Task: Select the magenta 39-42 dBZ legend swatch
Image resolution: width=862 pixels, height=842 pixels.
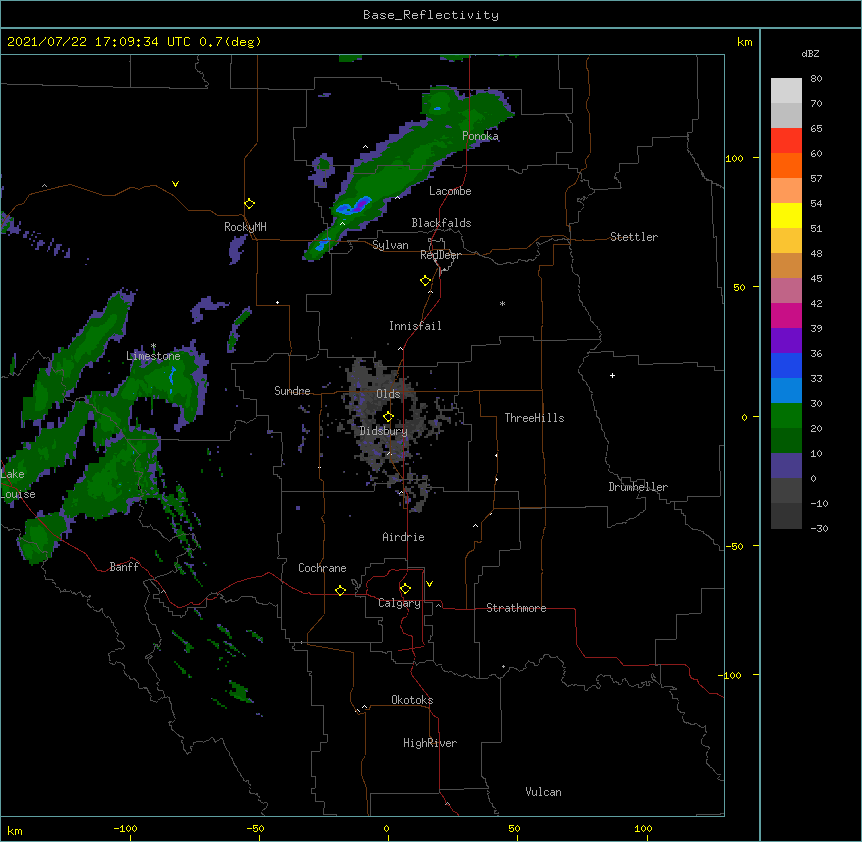Action: [786, 315]
